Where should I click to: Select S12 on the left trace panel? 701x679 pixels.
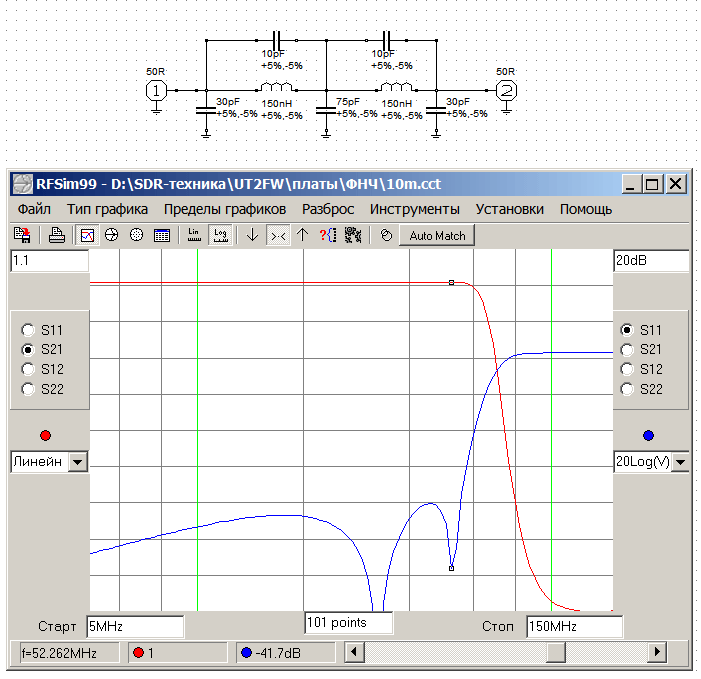point(28,369)
